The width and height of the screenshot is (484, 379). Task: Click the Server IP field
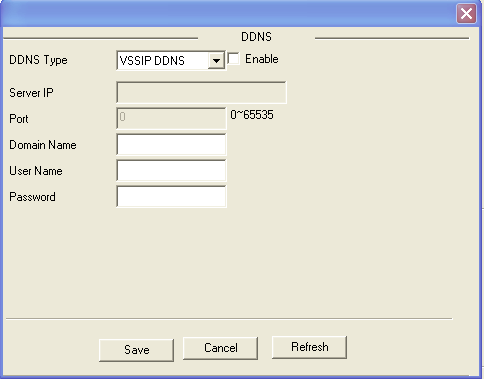click(201, 92)
